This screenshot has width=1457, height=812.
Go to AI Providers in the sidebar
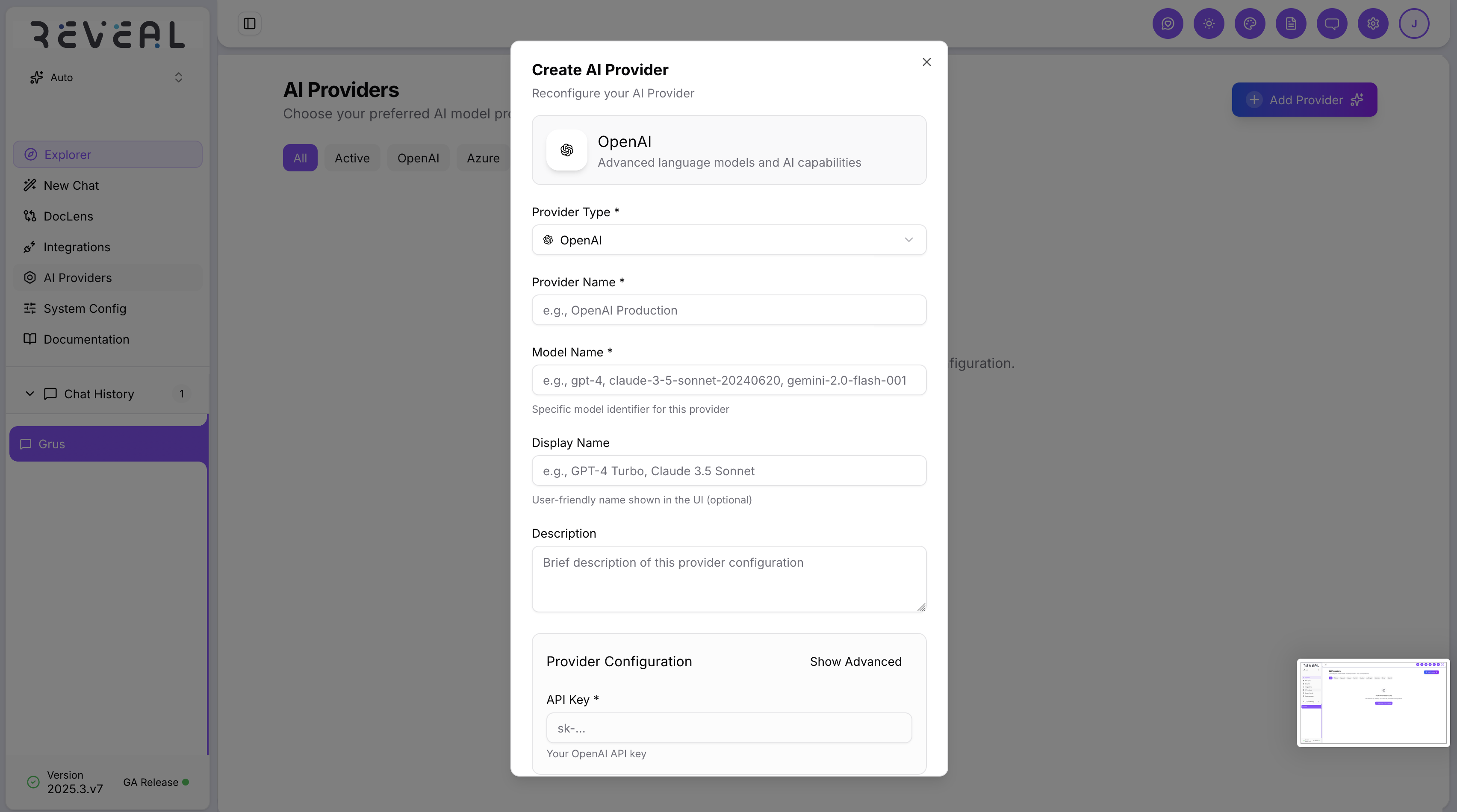(107, 278)
